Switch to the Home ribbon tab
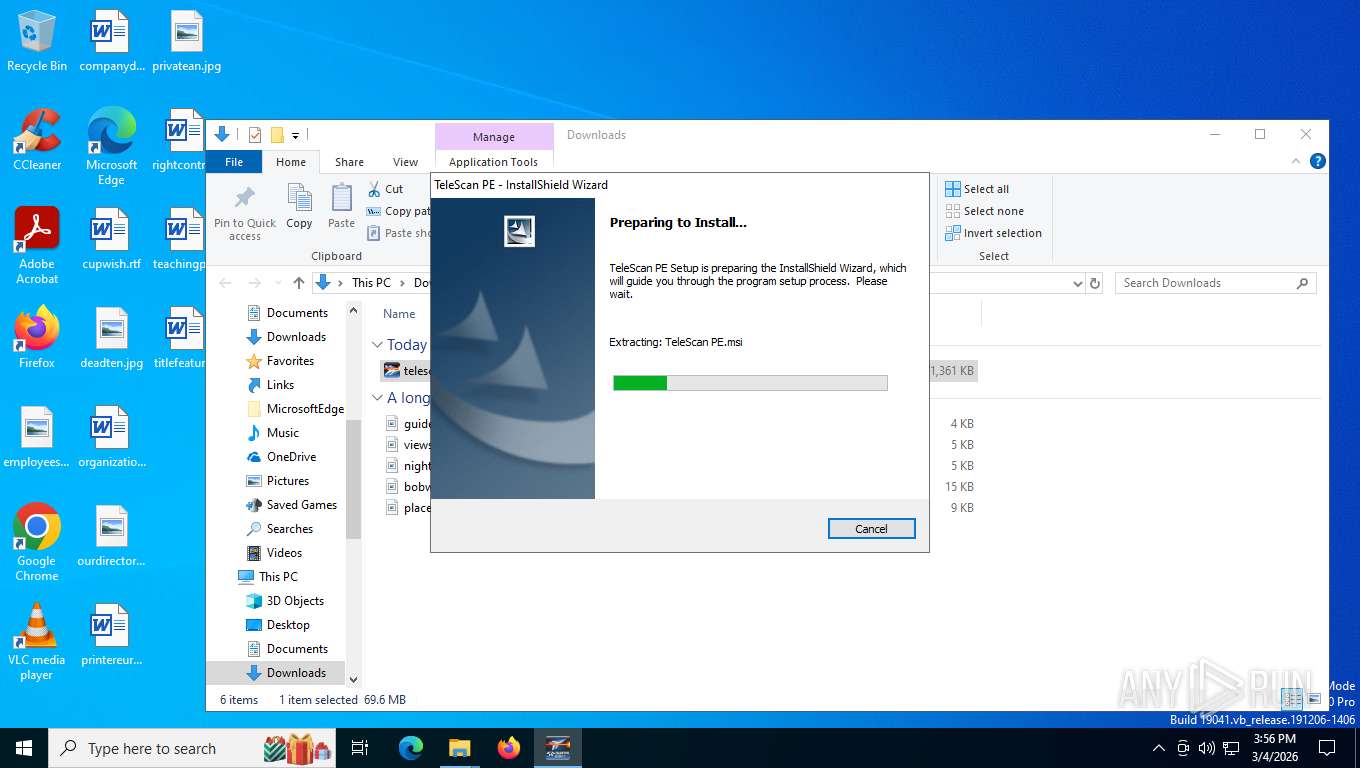 click(291, 162)
